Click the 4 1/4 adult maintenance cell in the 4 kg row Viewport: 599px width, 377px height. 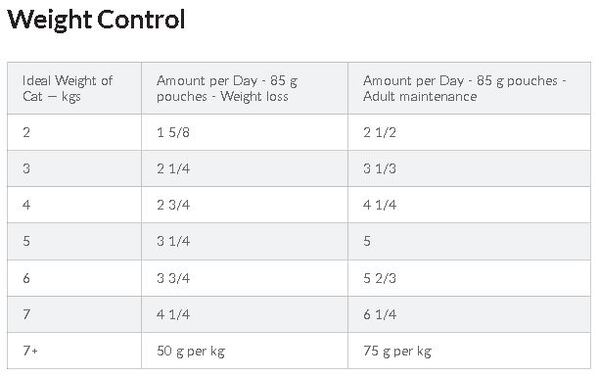point(469,205)
